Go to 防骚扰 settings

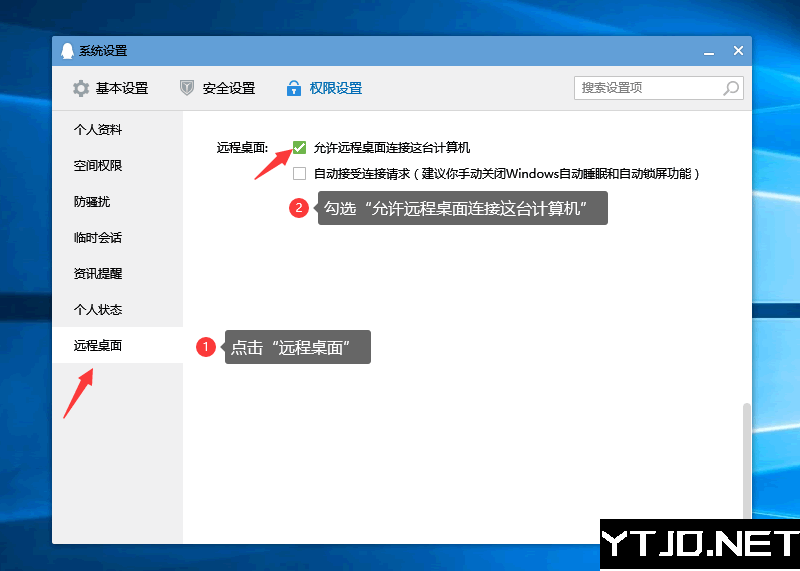pos(117,202)
